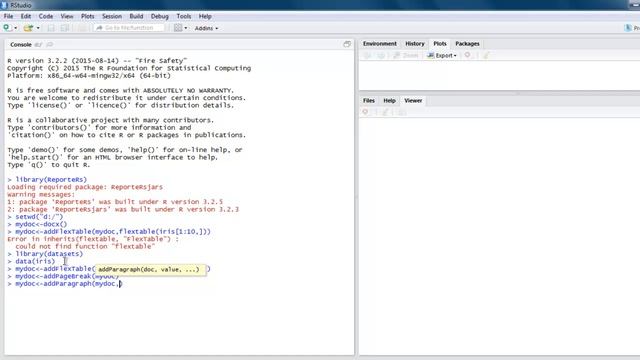The width and height of the screenshot is (640, 360).
Task: Click the console line 'library(datasets)'
Action: (x=49, y=254)
